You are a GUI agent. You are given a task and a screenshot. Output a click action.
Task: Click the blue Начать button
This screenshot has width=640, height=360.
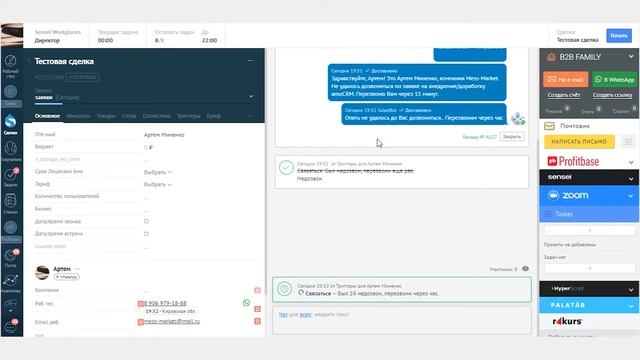point(619,36)
